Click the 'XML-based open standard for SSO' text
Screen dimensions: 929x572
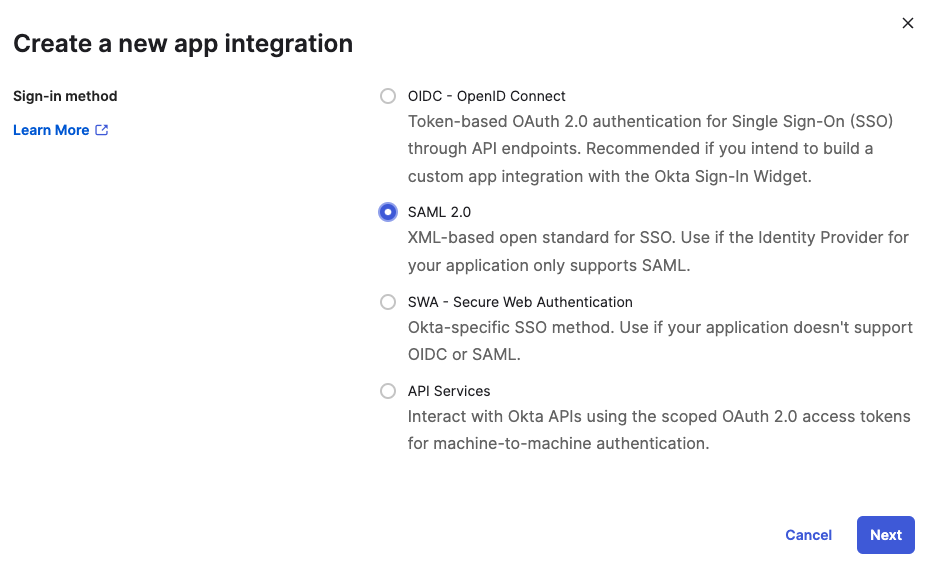tap(658, 238)
